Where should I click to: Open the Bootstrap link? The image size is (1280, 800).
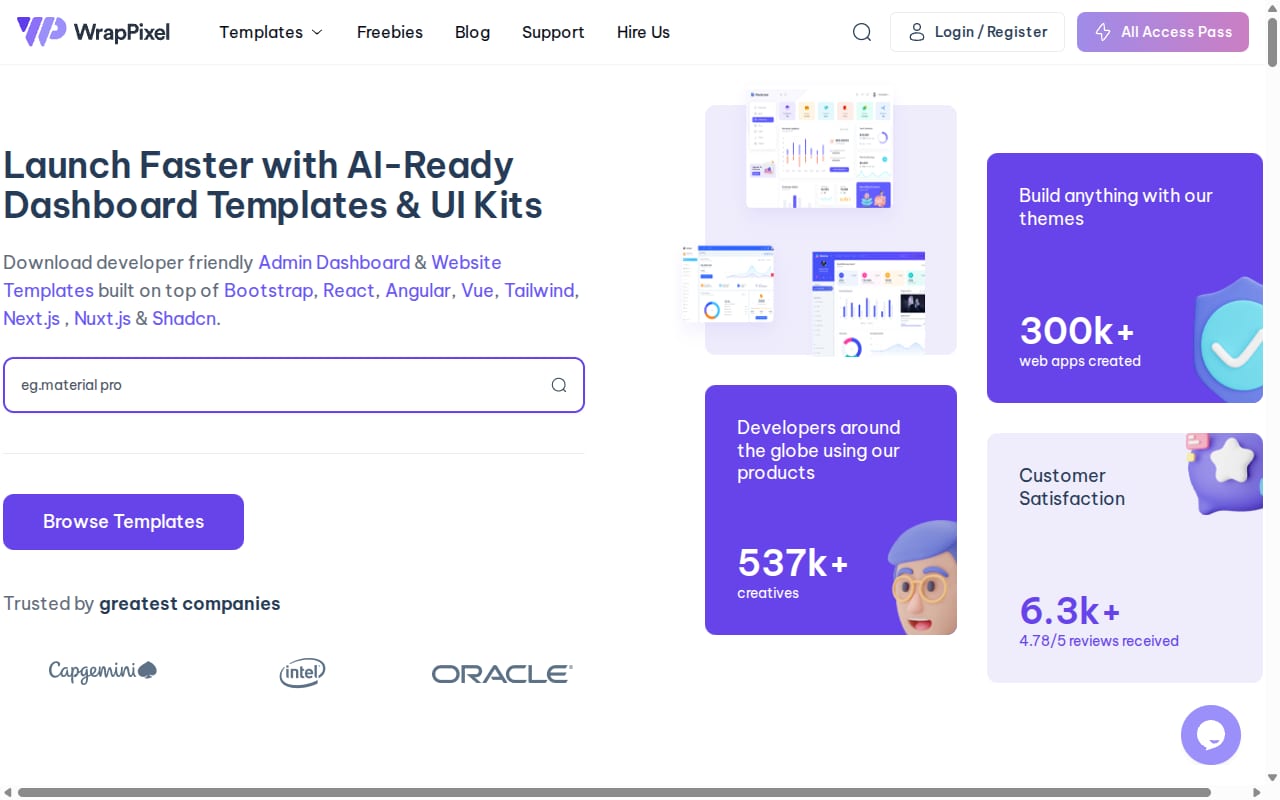coord(269,290)
